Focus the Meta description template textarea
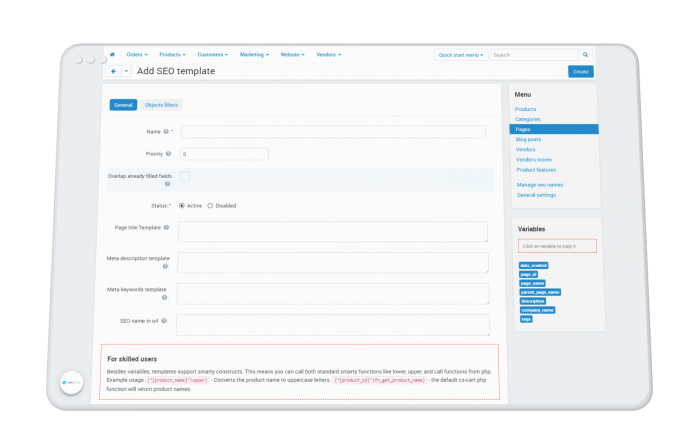This screenshot has width=700, height=445. (333, 262)
